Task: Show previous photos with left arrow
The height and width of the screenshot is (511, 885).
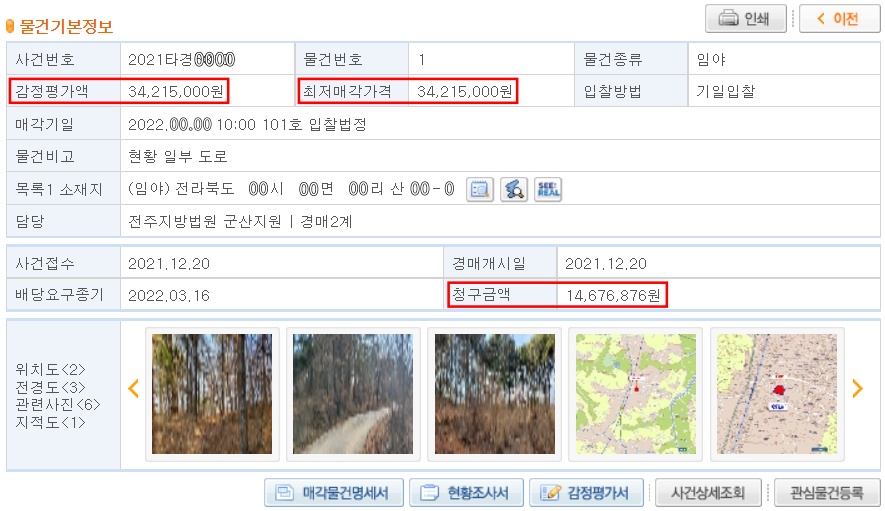Action: tap(134, 388)
